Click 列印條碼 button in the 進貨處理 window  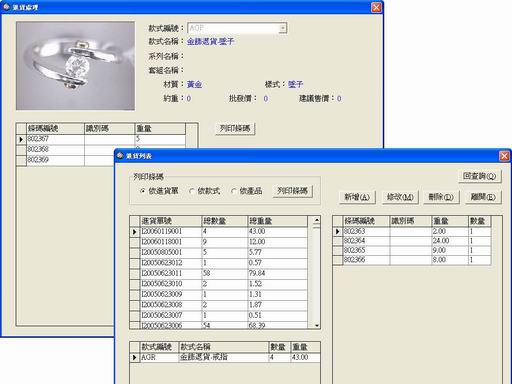[235, 128]
